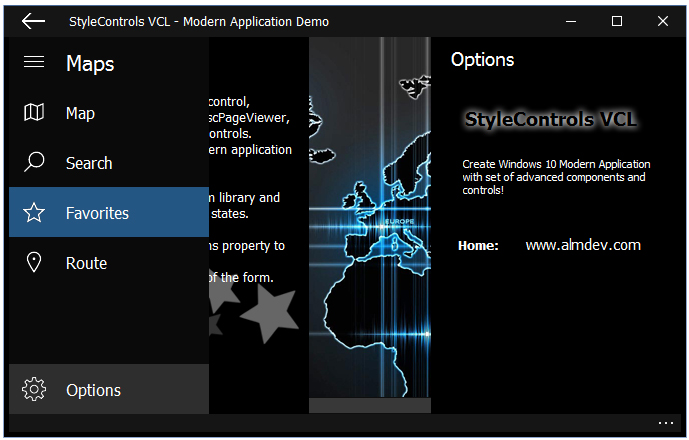The width and height of the screenshot is (689, 440).
Task: Click the location pin Route icon
Action: point(34,263)
